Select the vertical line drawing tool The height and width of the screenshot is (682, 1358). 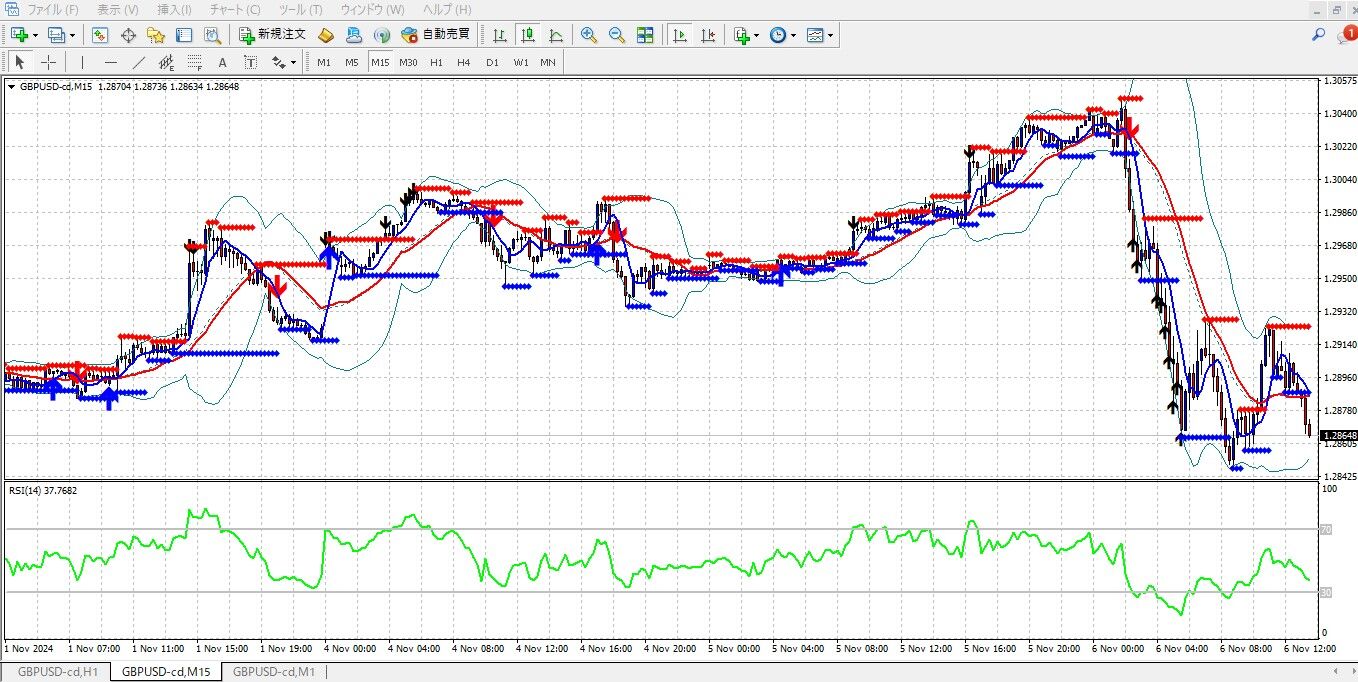point(83,62)
